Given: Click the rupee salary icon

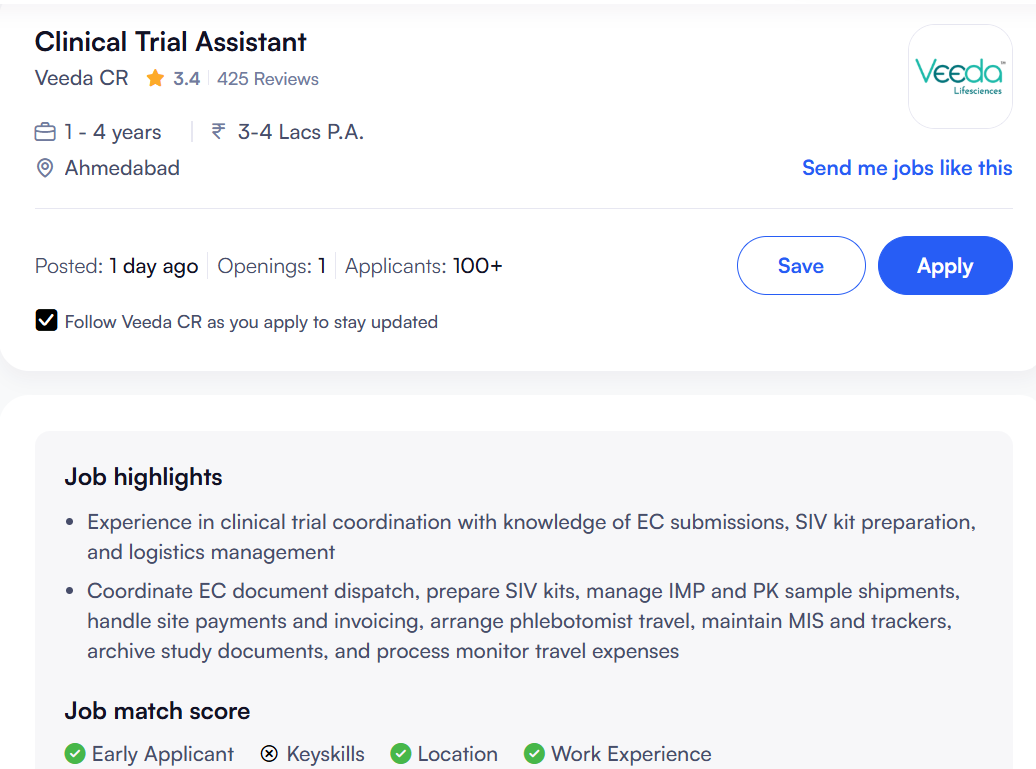Looking at the screenshot, I should (218, 131).
